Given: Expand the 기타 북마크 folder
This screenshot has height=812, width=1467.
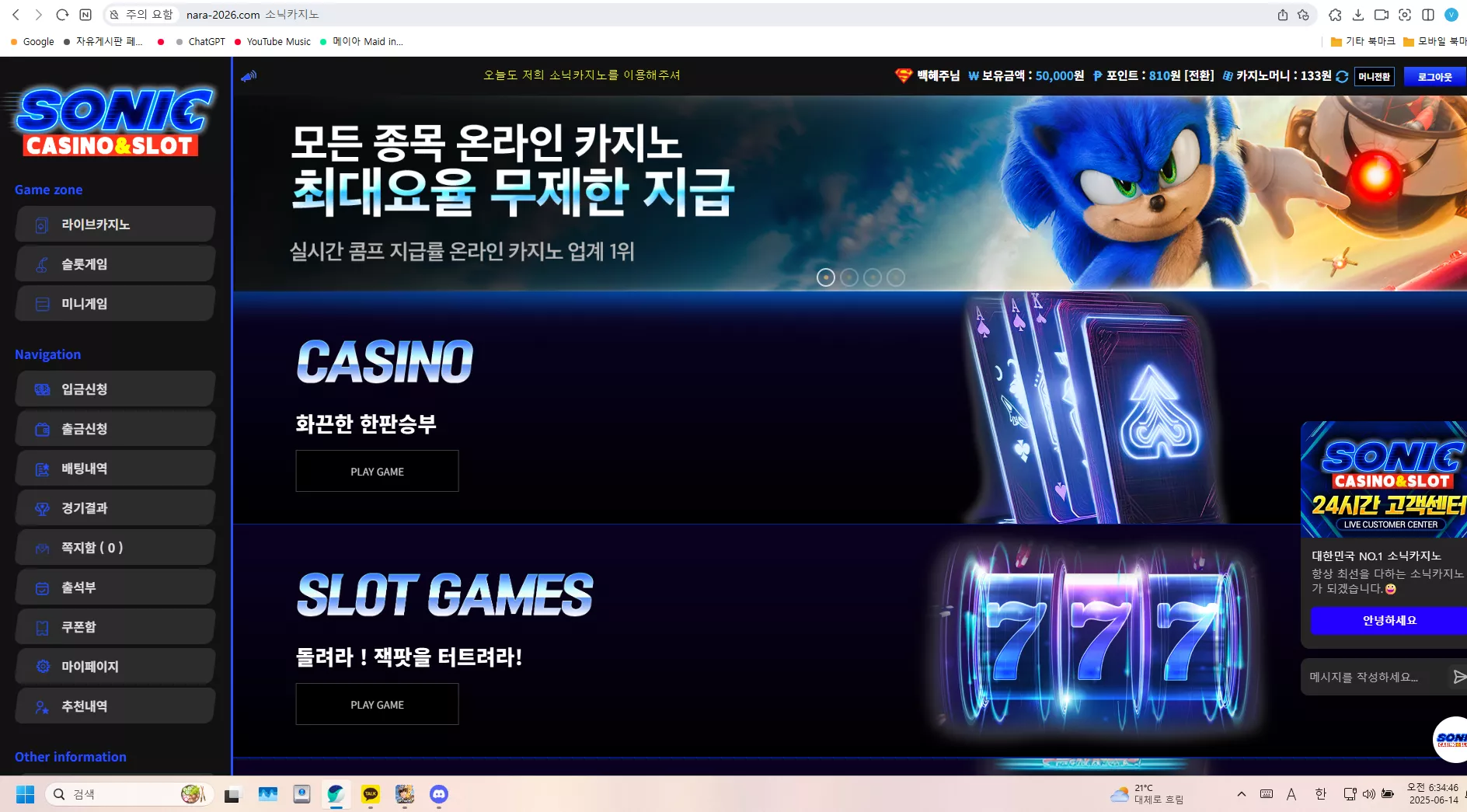Looking at the screenshot, I should [x=1363, y=42].
